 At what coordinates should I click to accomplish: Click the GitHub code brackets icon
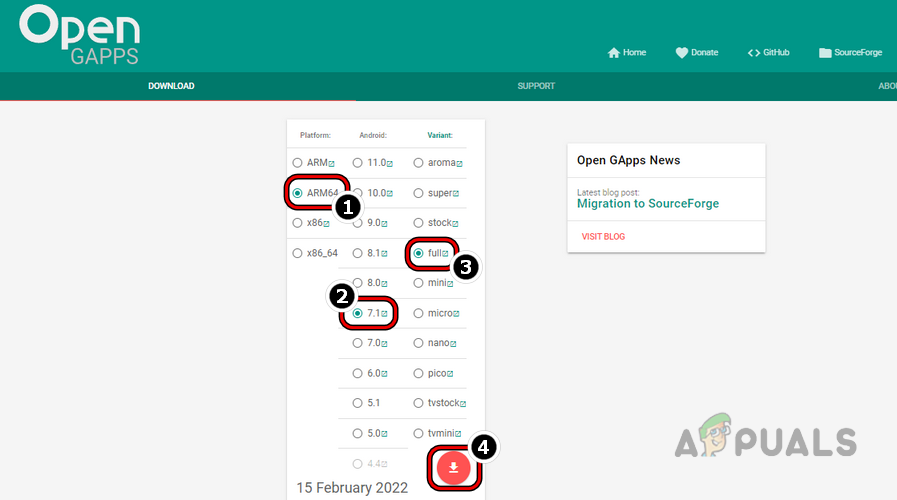coord(754,53)
